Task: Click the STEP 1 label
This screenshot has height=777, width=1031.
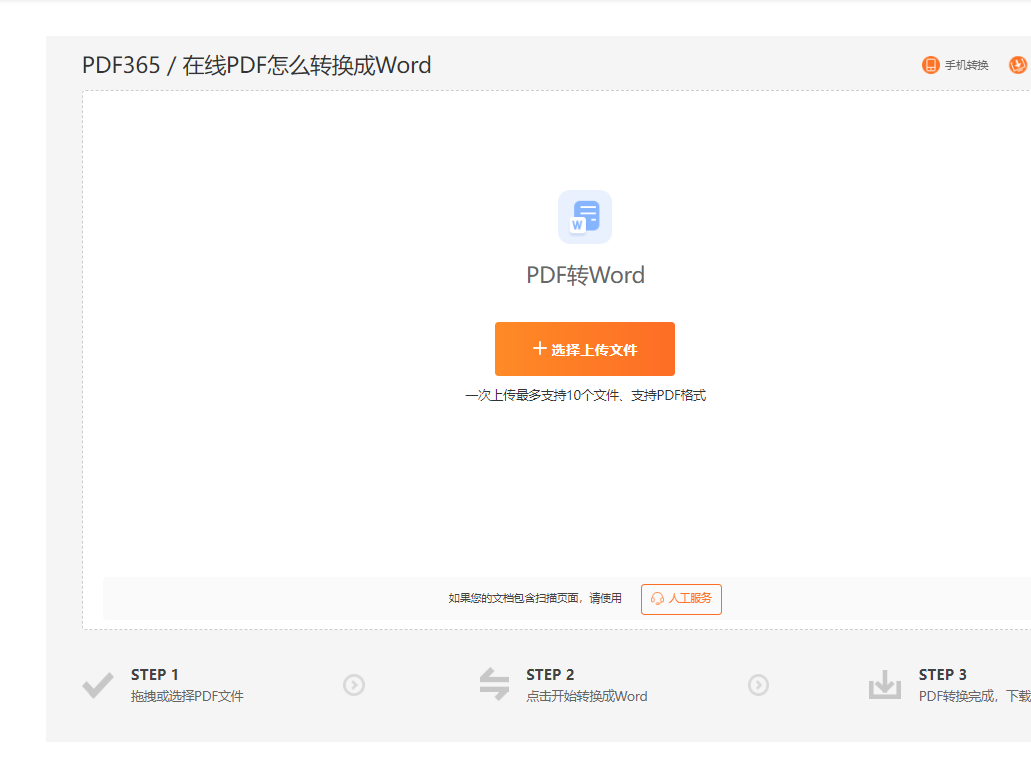Action: (155, 674)
